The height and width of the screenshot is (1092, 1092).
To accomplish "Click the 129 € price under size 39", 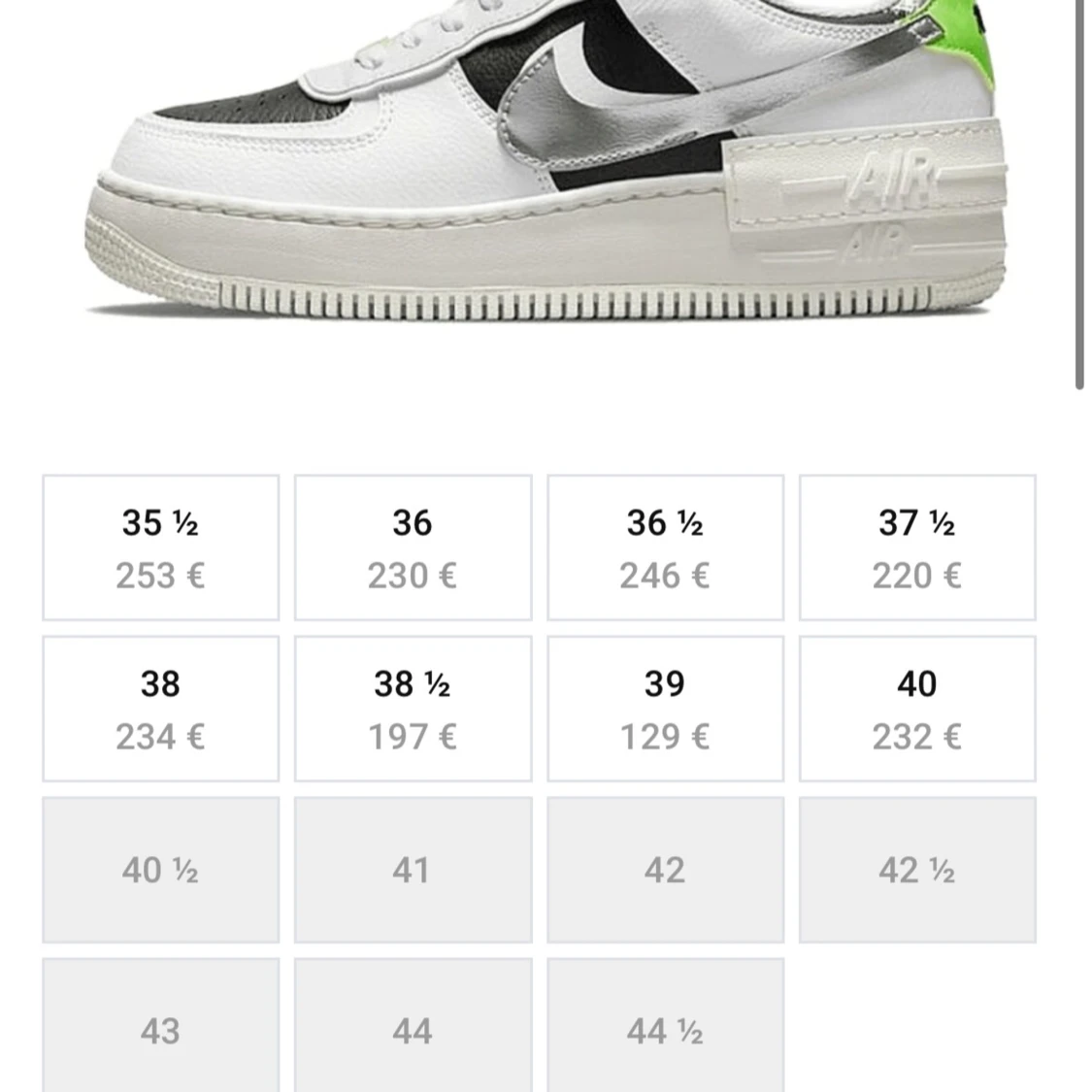I will pos(665,738).
